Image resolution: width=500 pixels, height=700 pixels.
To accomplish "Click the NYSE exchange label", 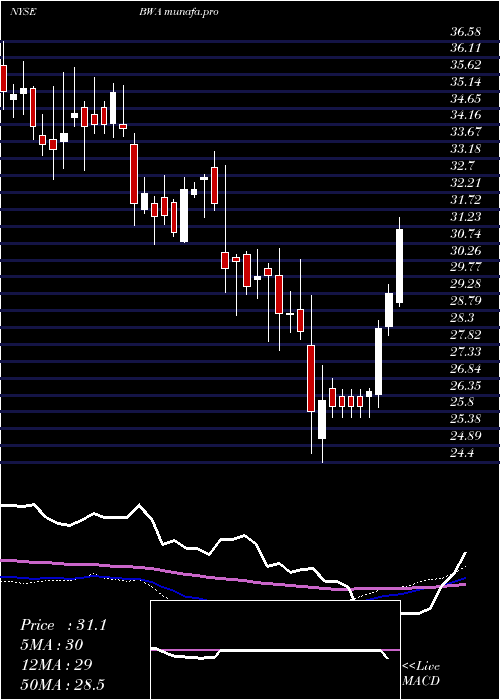I will point(23,12).
